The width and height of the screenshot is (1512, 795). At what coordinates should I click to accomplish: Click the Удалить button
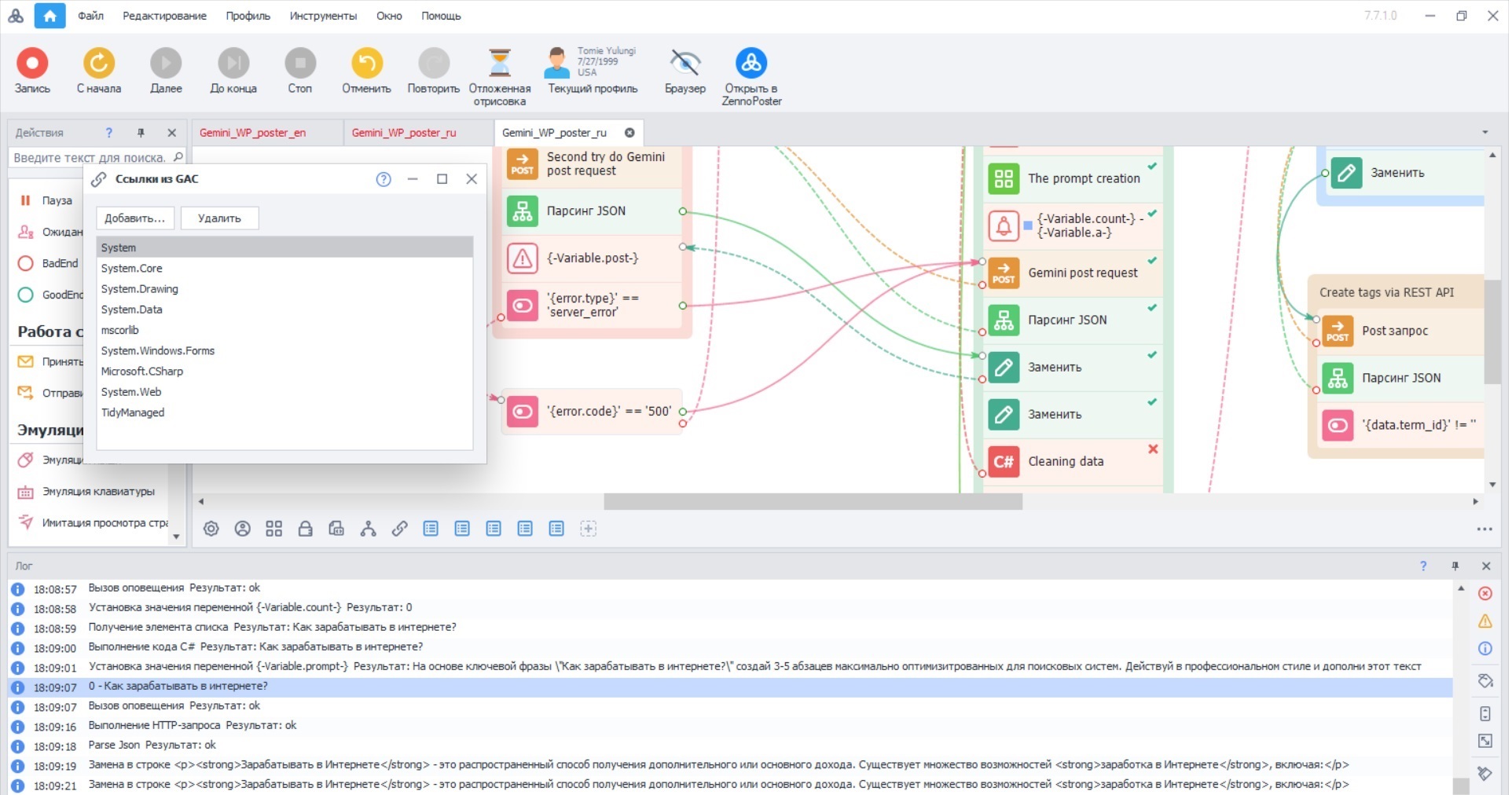tap(219, 218)
